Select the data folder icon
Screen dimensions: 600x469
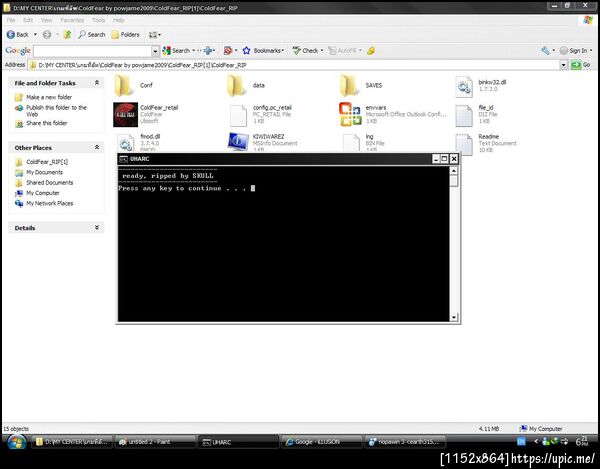236,86
